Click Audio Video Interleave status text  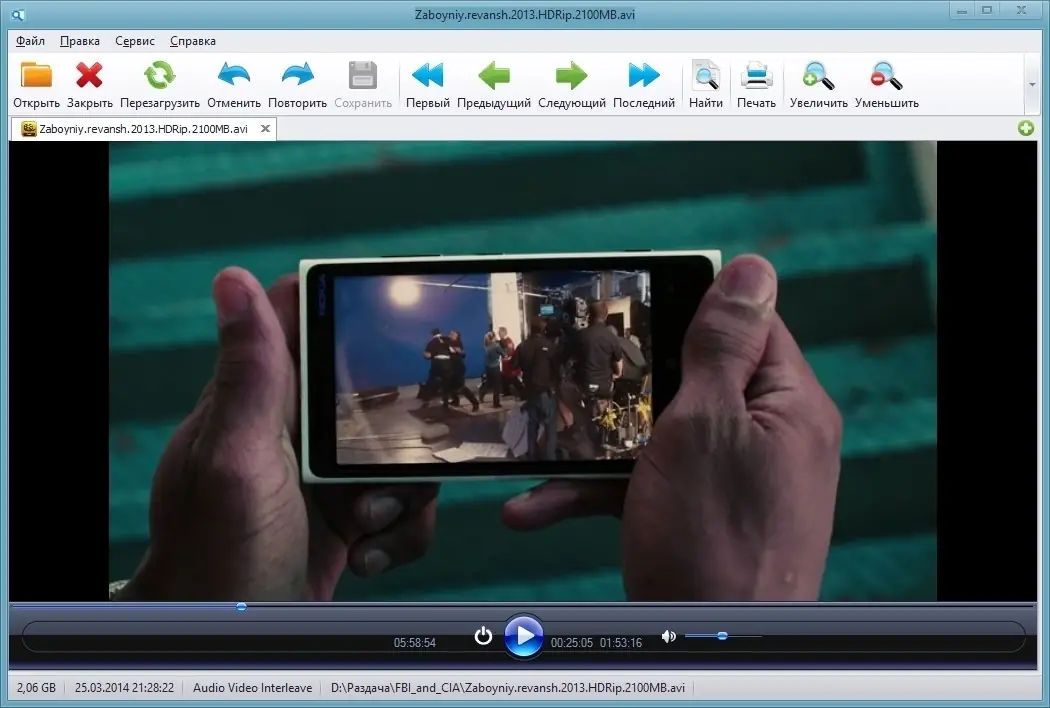coord(252,688)
